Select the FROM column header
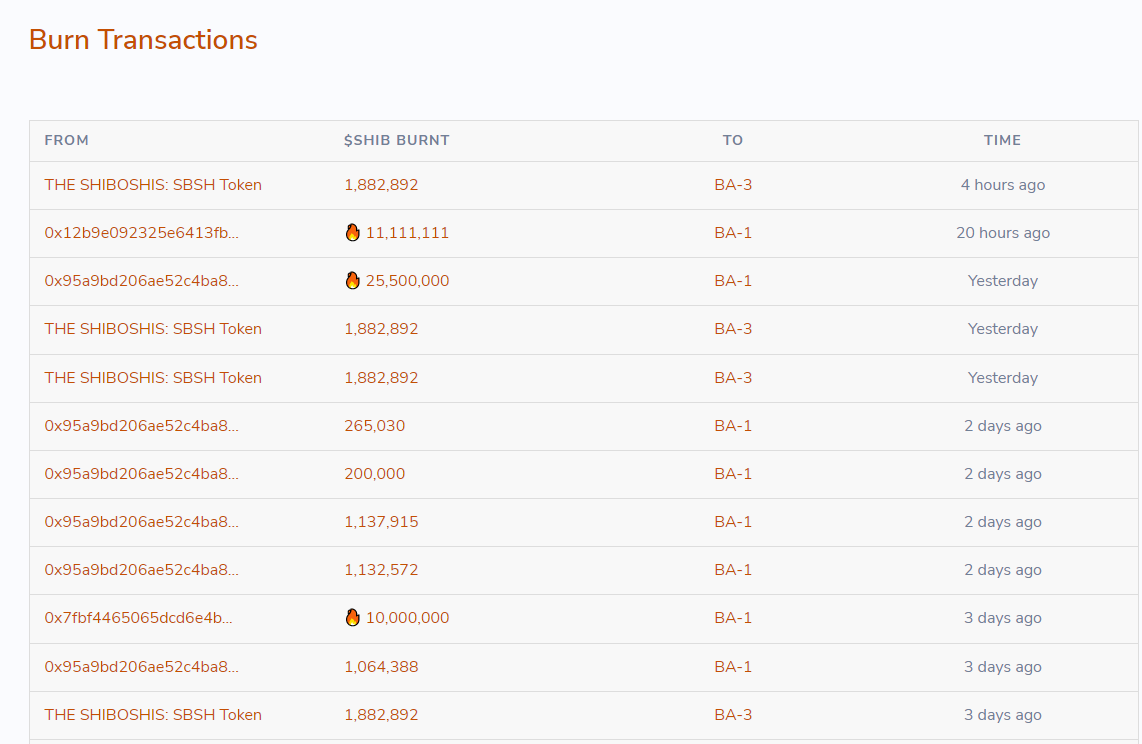The height and width of the screenshot is (744, 1142). 66,141
